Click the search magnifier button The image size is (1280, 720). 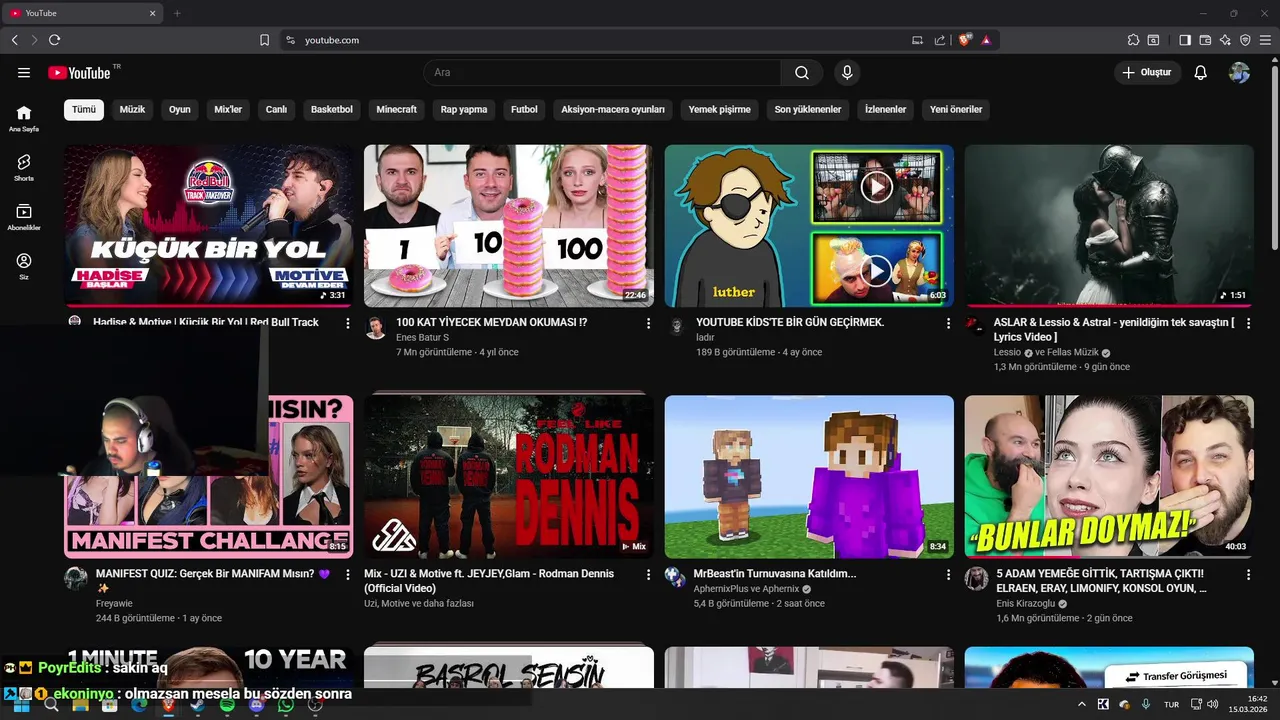[x=802, y=72]
